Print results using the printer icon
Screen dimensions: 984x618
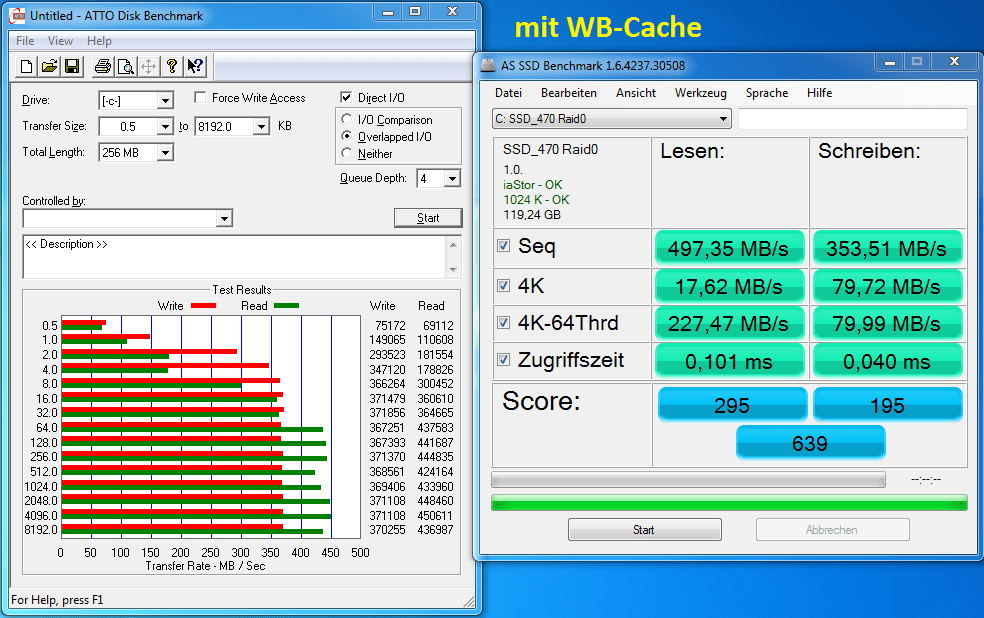click(x=102, y=66)
